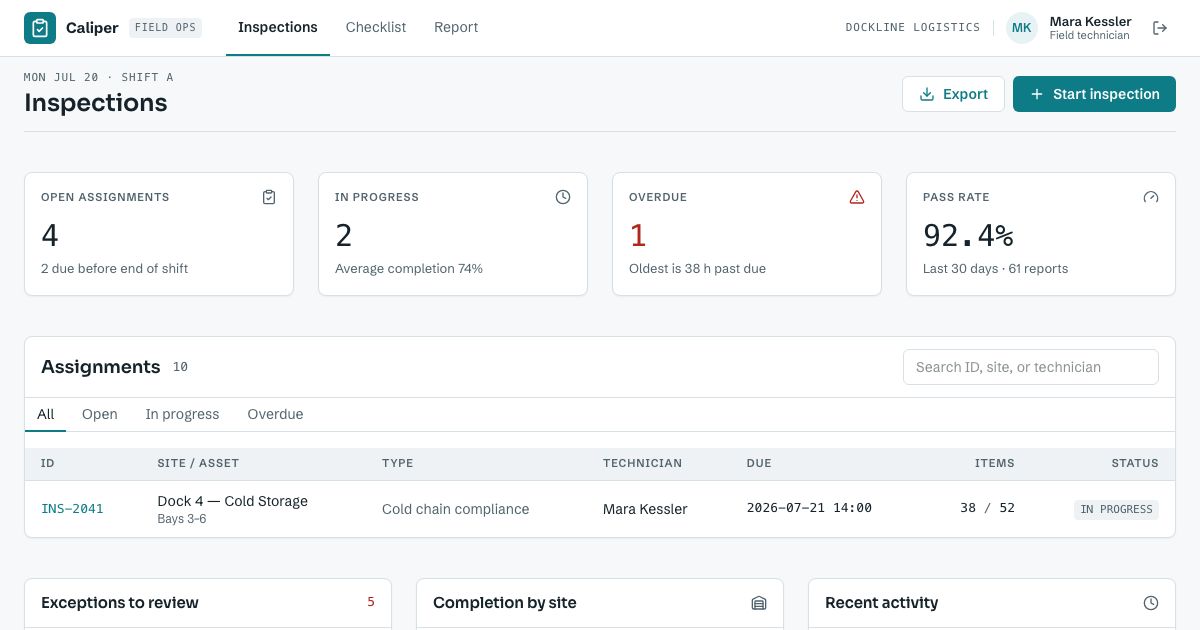Image resolution: width=1200 pixels, height=630 pixels.
Task: Click the ID column header
Action: tap(48, 463)
